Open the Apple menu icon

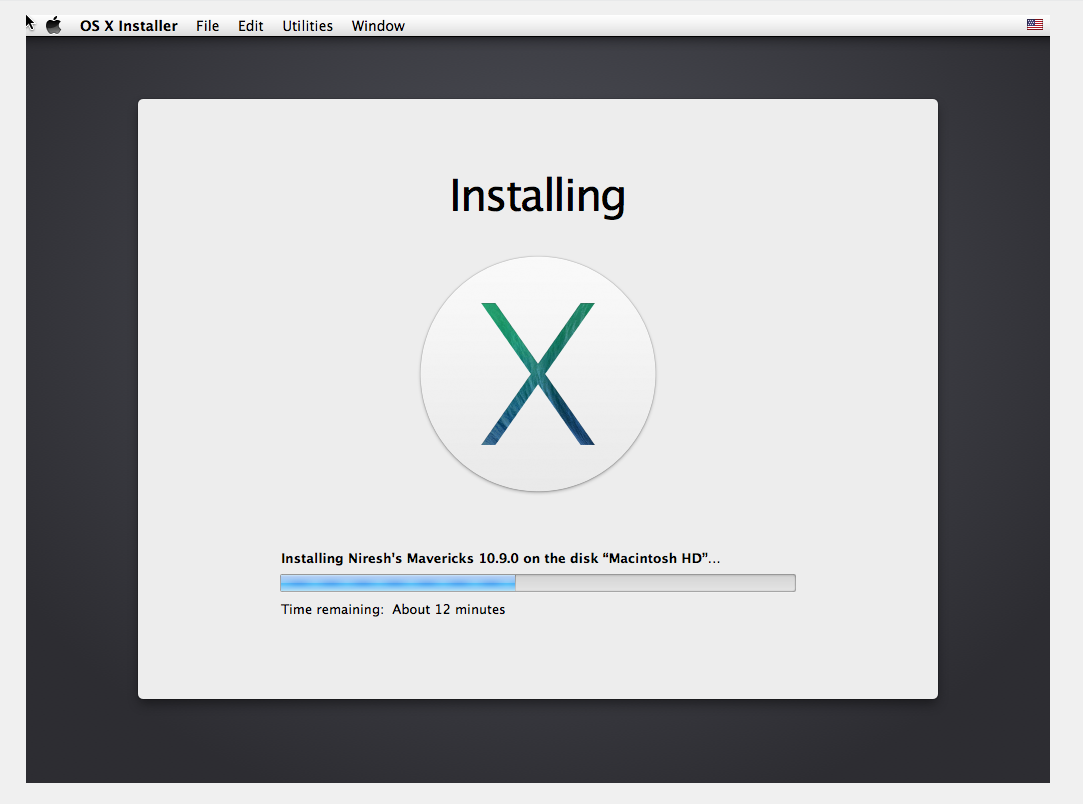[x=54, y=26]
